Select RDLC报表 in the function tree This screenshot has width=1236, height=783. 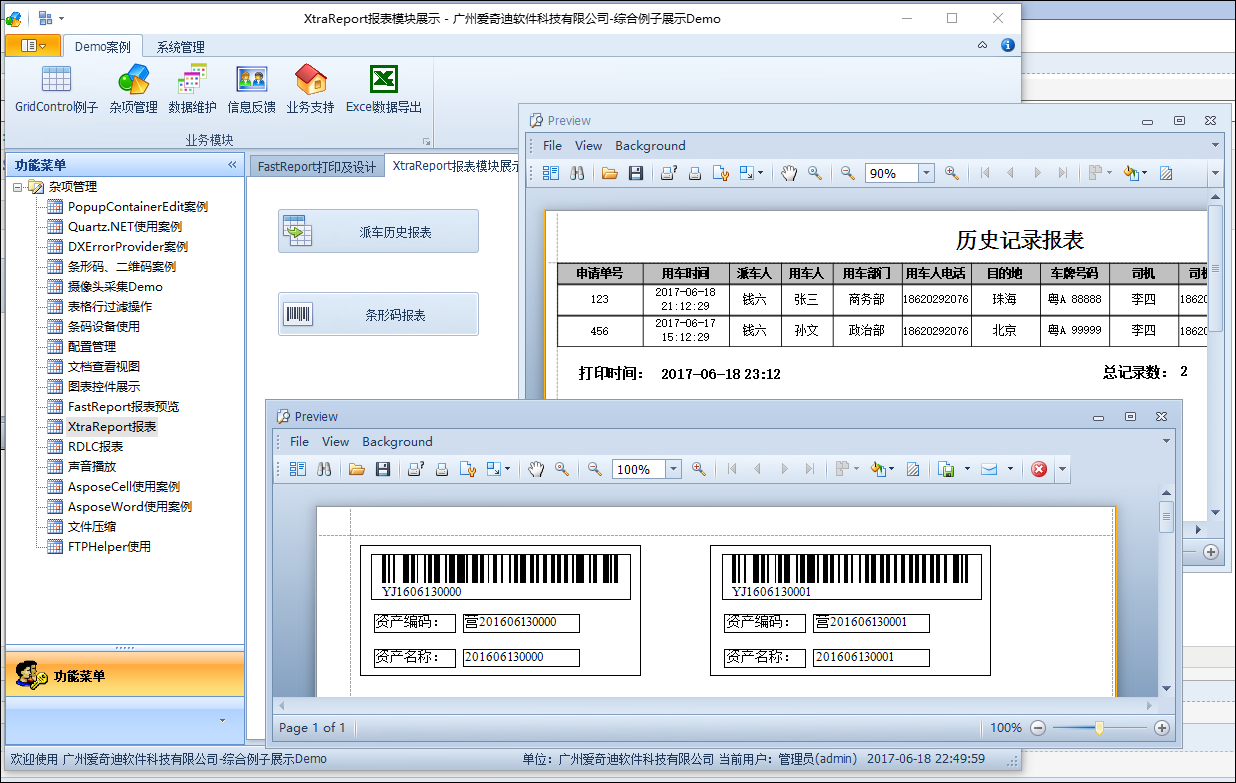click(96, 446)
